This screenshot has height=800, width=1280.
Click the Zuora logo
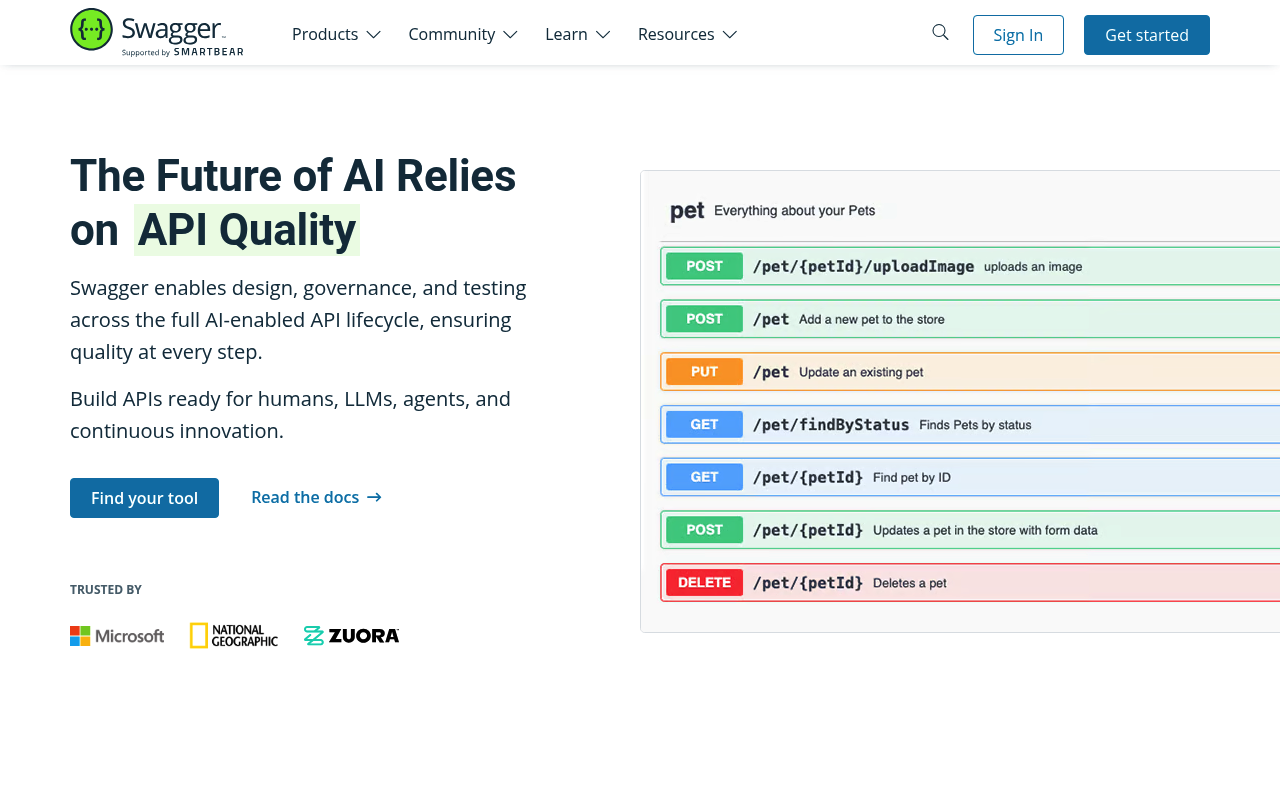point(351,636)
